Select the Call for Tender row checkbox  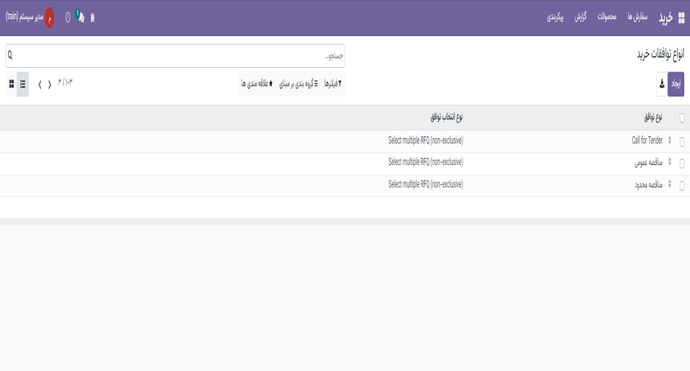pos(682,142)
